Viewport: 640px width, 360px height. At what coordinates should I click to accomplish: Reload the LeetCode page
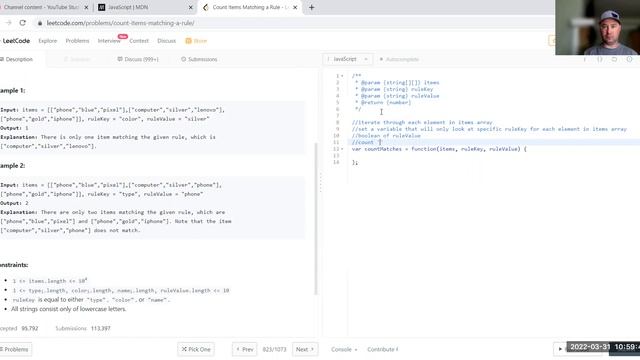[x=22, y=23]
